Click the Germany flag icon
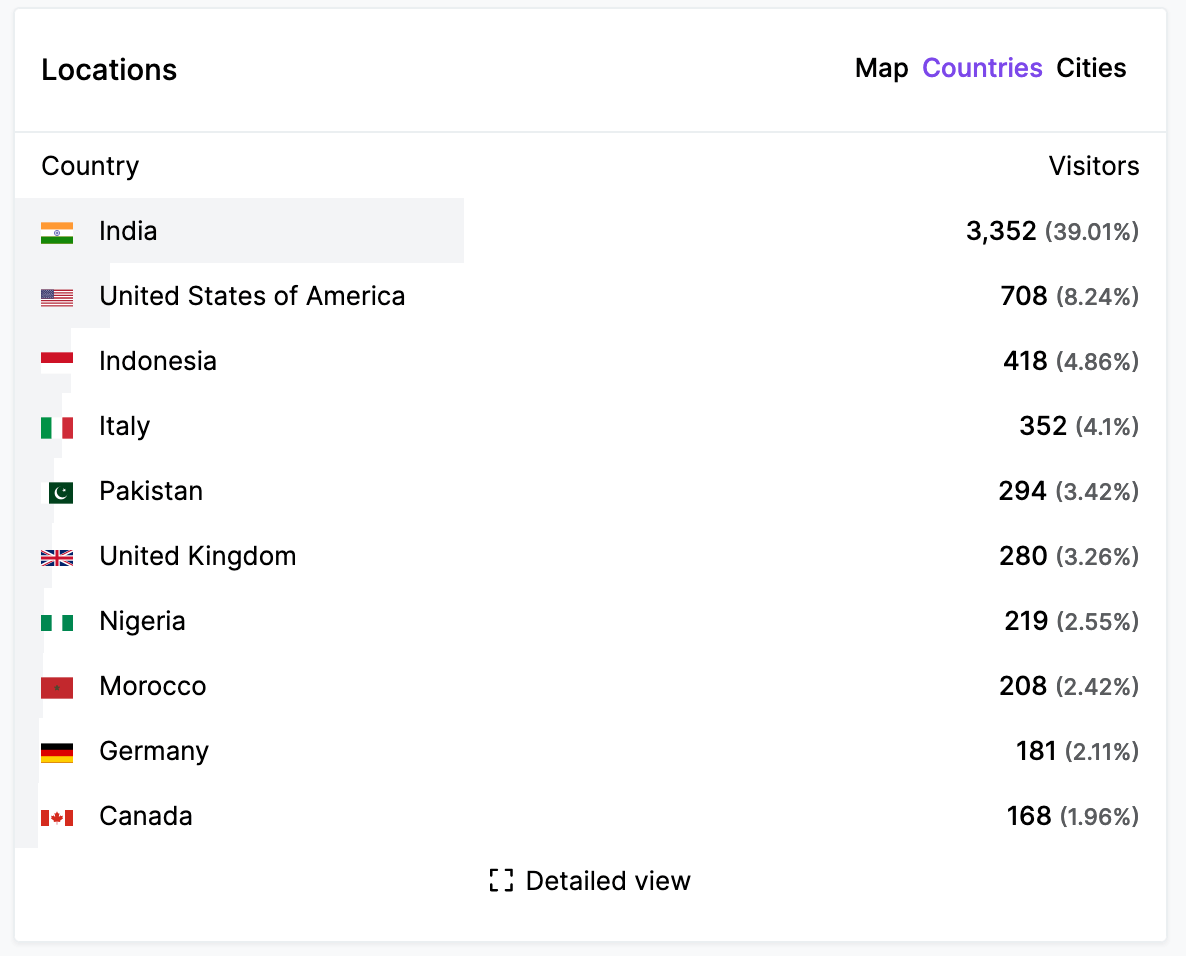 pos(57,751)
